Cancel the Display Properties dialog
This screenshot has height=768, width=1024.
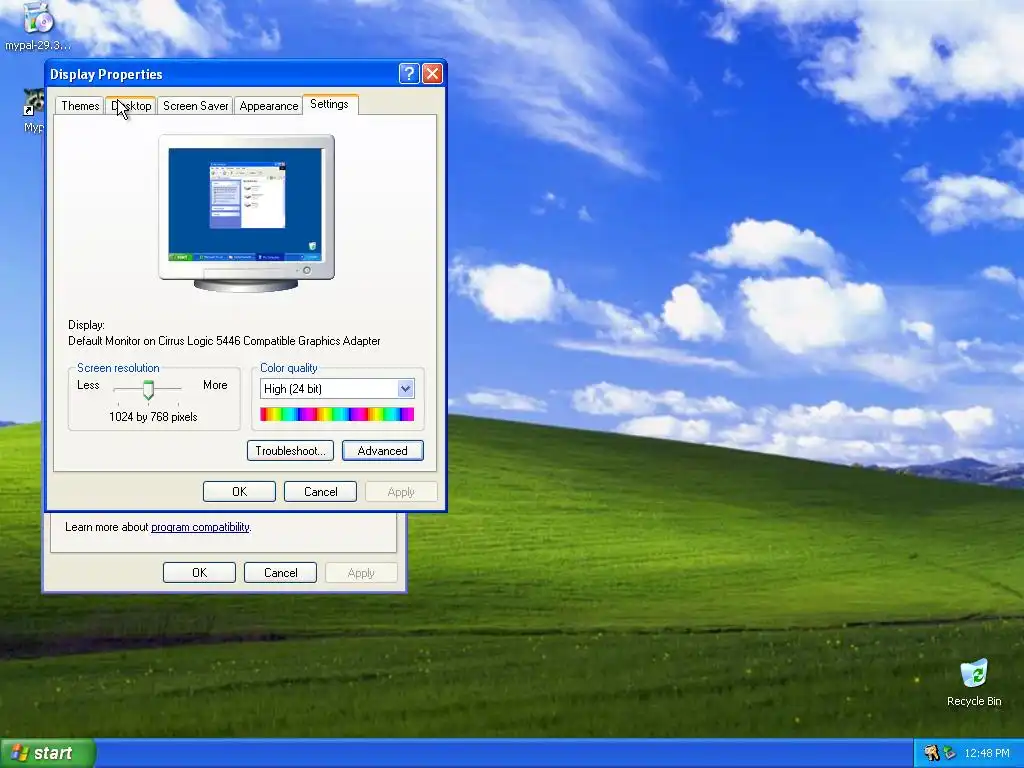pos(321,492)
